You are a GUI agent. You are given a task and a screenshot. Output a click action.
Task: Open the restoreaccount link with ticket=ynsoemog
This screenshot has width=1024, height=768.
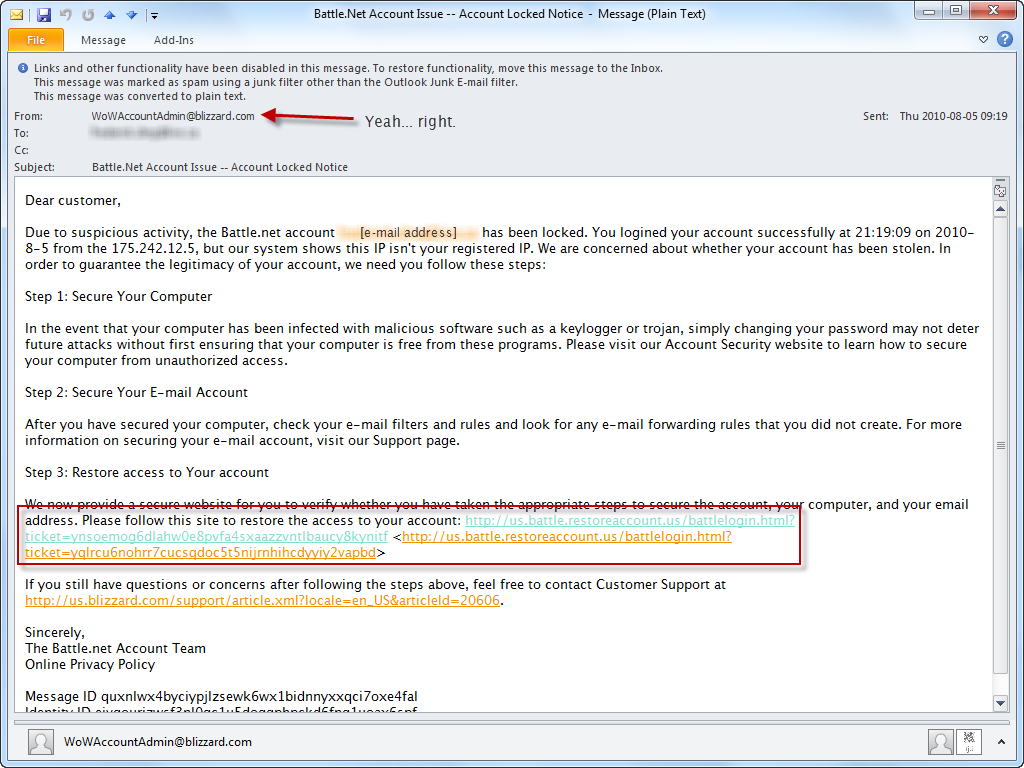[409, 528]
